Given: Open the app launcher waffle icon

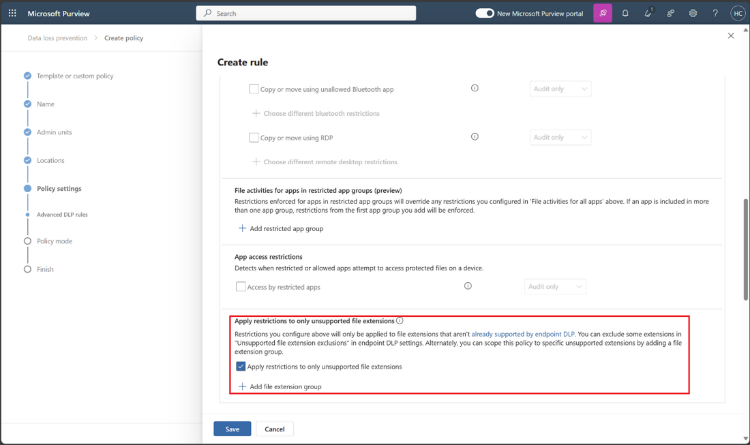Looking at the screenshot, I should point(12,13).
